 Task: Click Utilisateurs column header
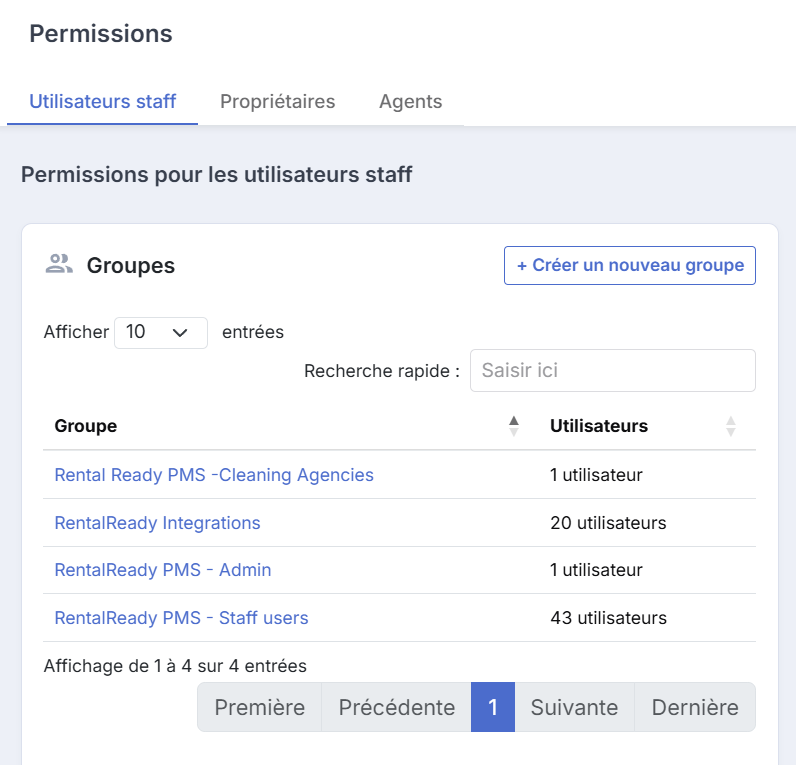pyautogui.click(x=599, y=426)
